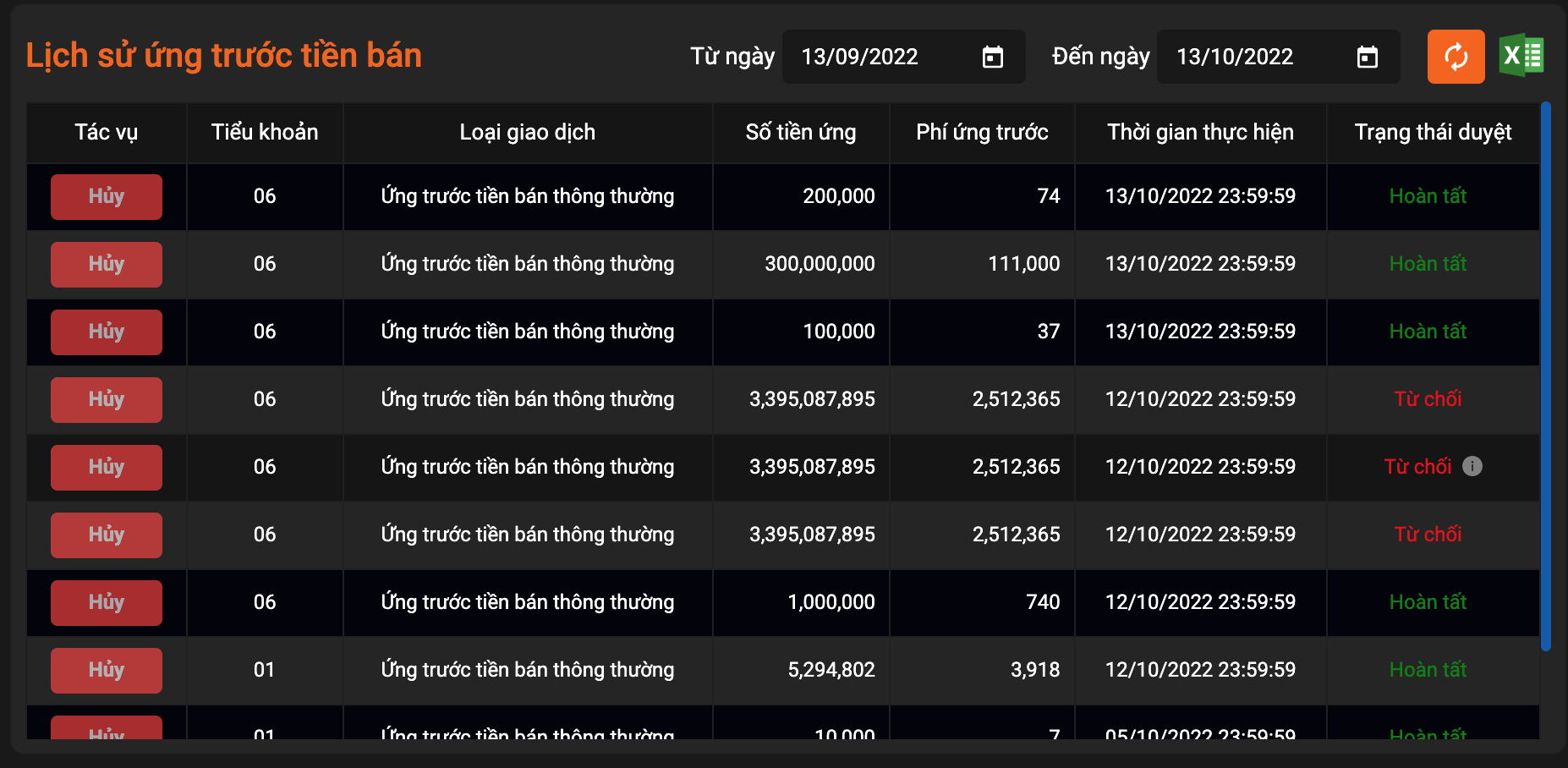The width and height of the screenshot is (1568, 768).
Task: Click the Trạng thái duyệt column header
Action: coord(1433,132)
